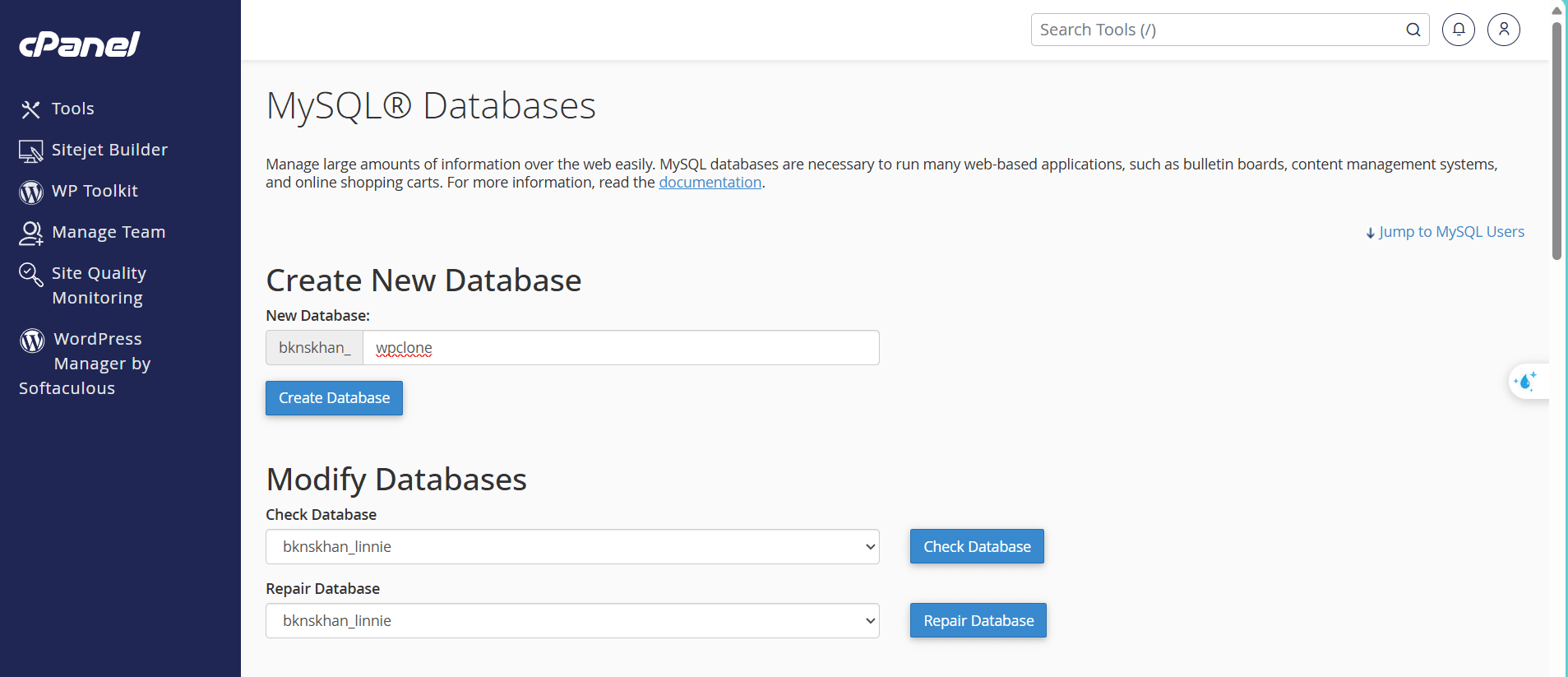Viewport: 1568px width, 677px height.
Task: Open Tools via its wrench icon
Action: click(x=30, y=109)
